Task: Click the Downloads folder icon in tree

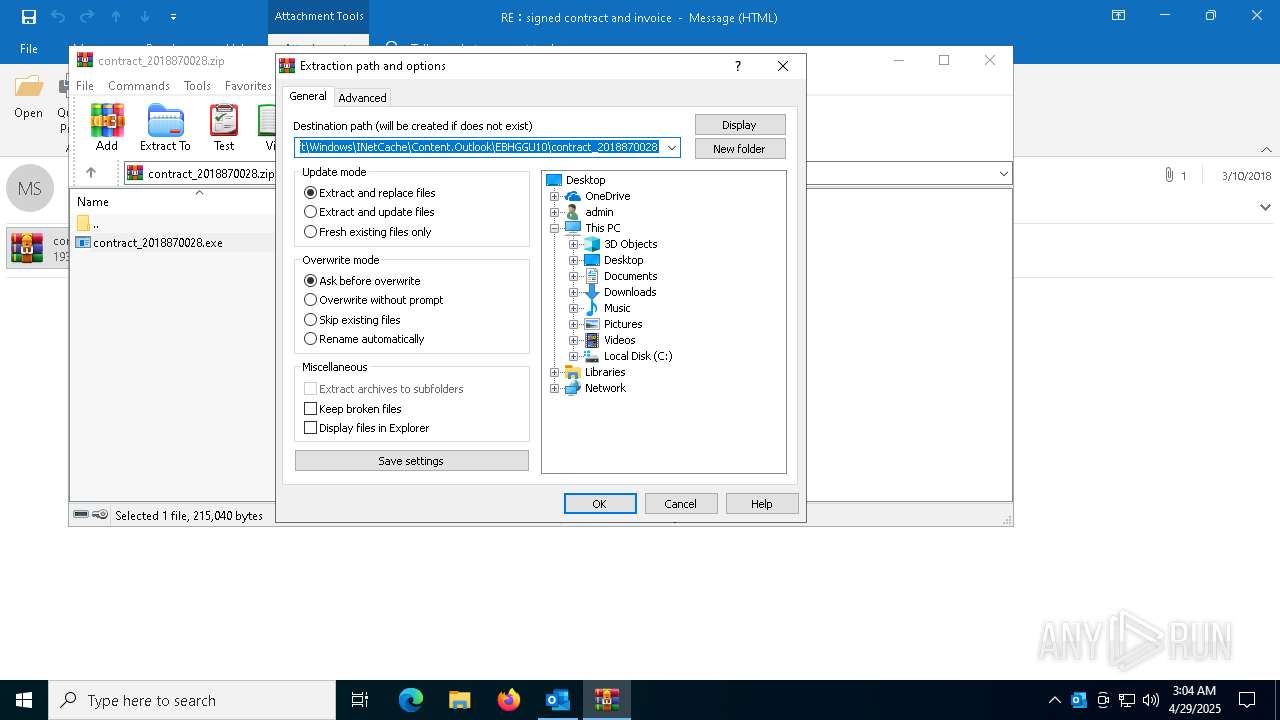Action: click(592, 292)
